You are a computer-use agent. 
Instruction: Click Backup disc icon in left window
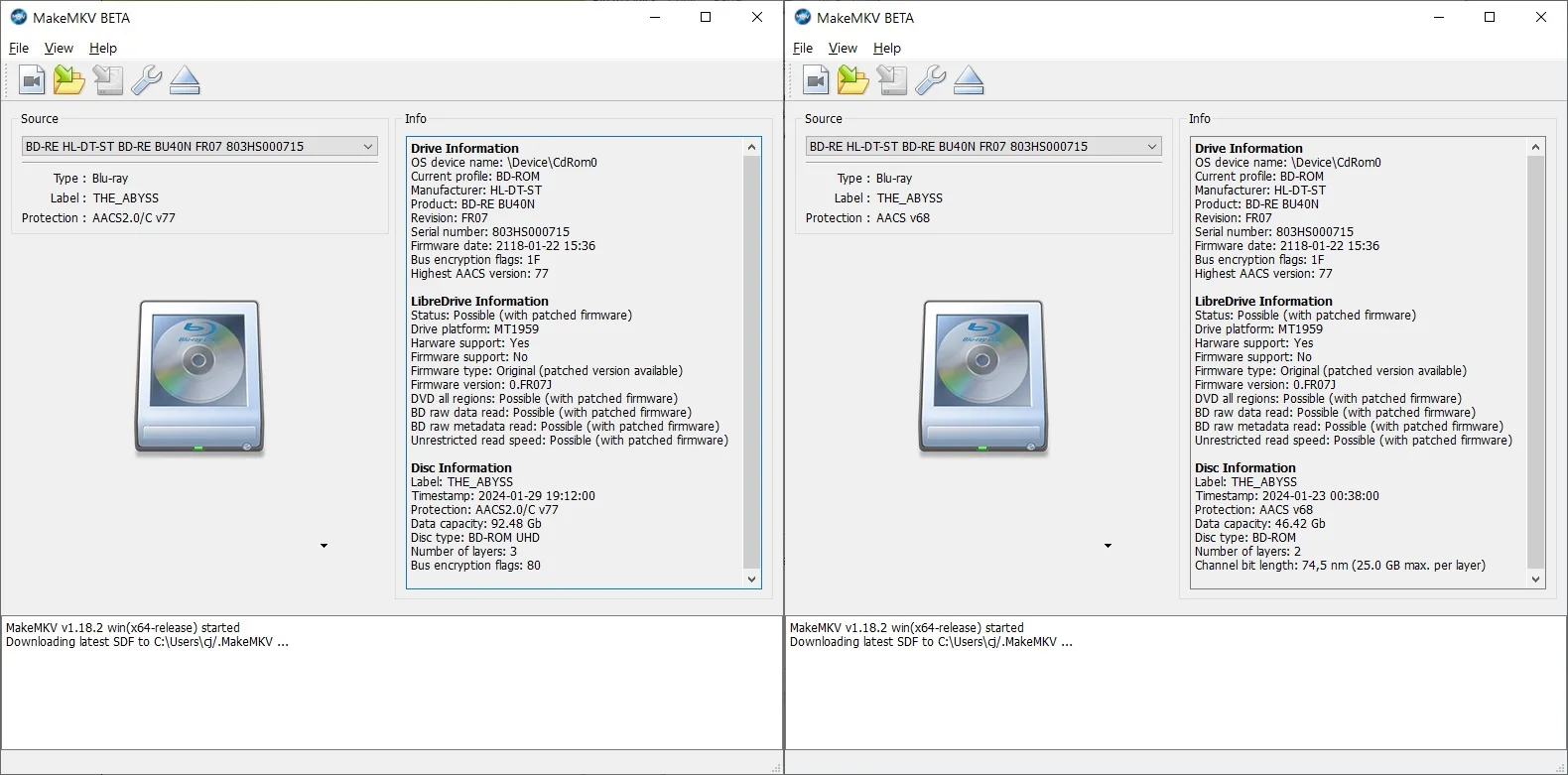[x=107, y=80]
